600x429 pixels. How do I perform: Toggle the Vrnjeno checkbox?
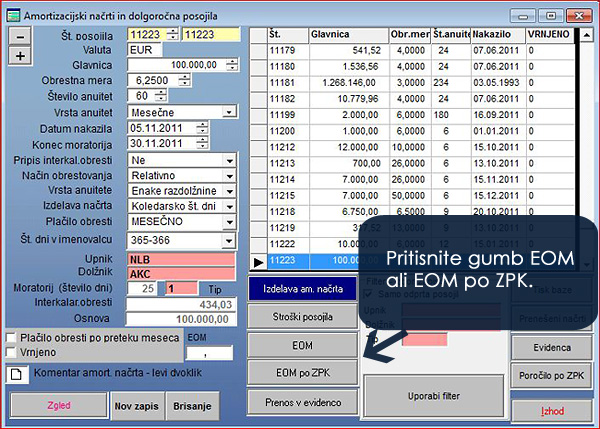pyautogui.click(x=12, y=352)
